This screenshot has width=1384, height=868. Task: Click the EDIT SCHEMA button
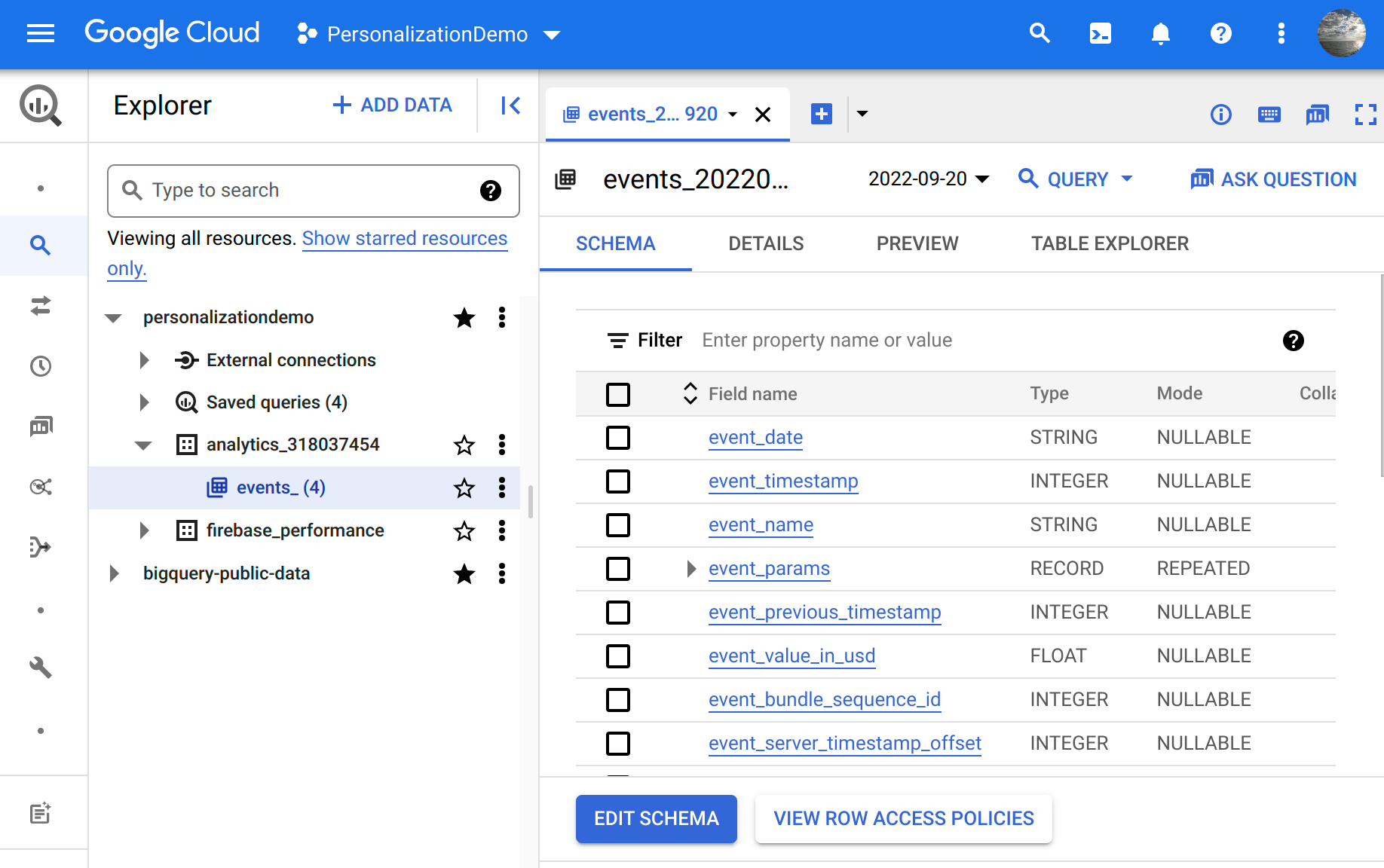656,818
